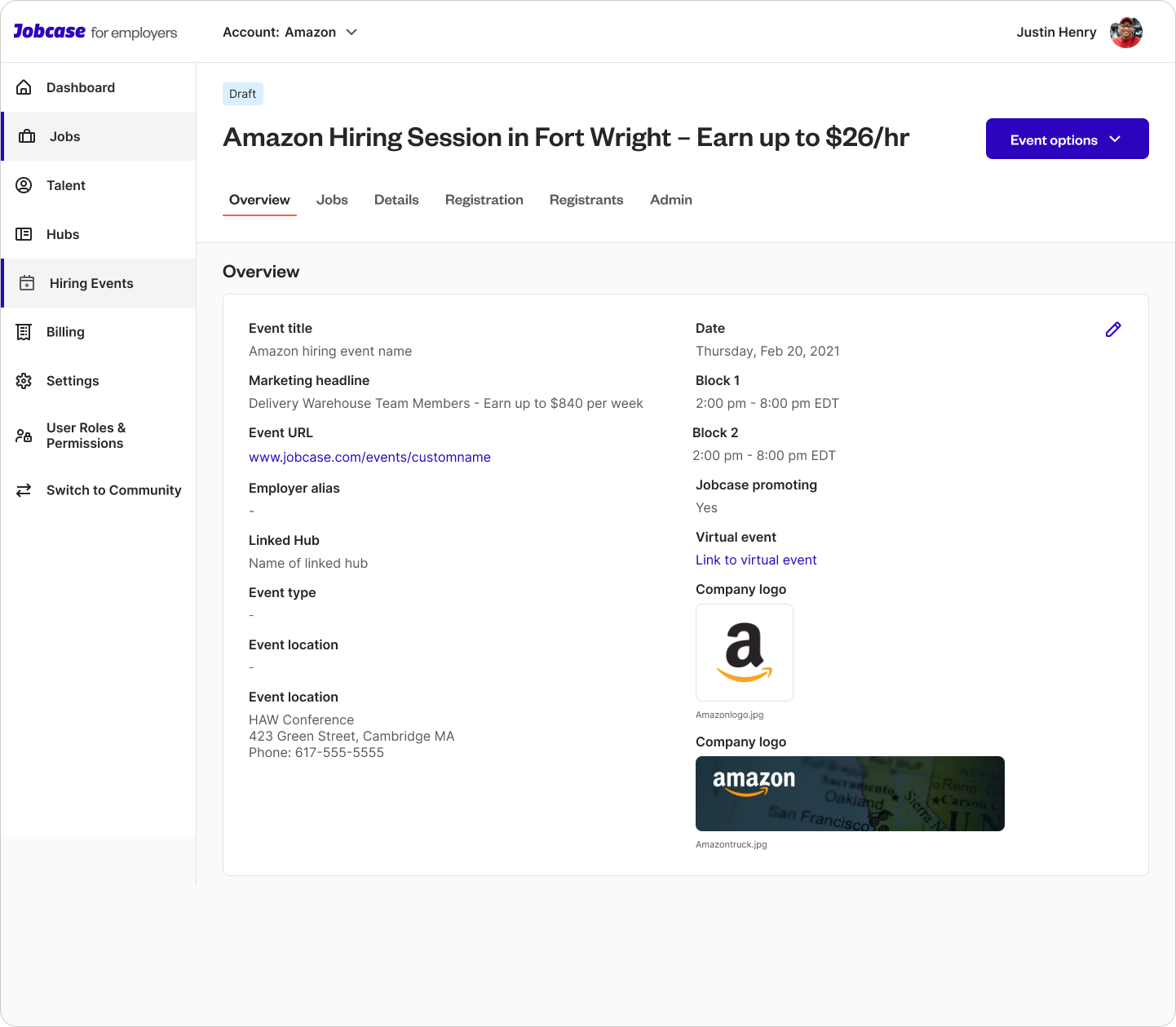1176x1027 pixels.
Task: Open Settings in the sidebar
Action: coord(99,381)
